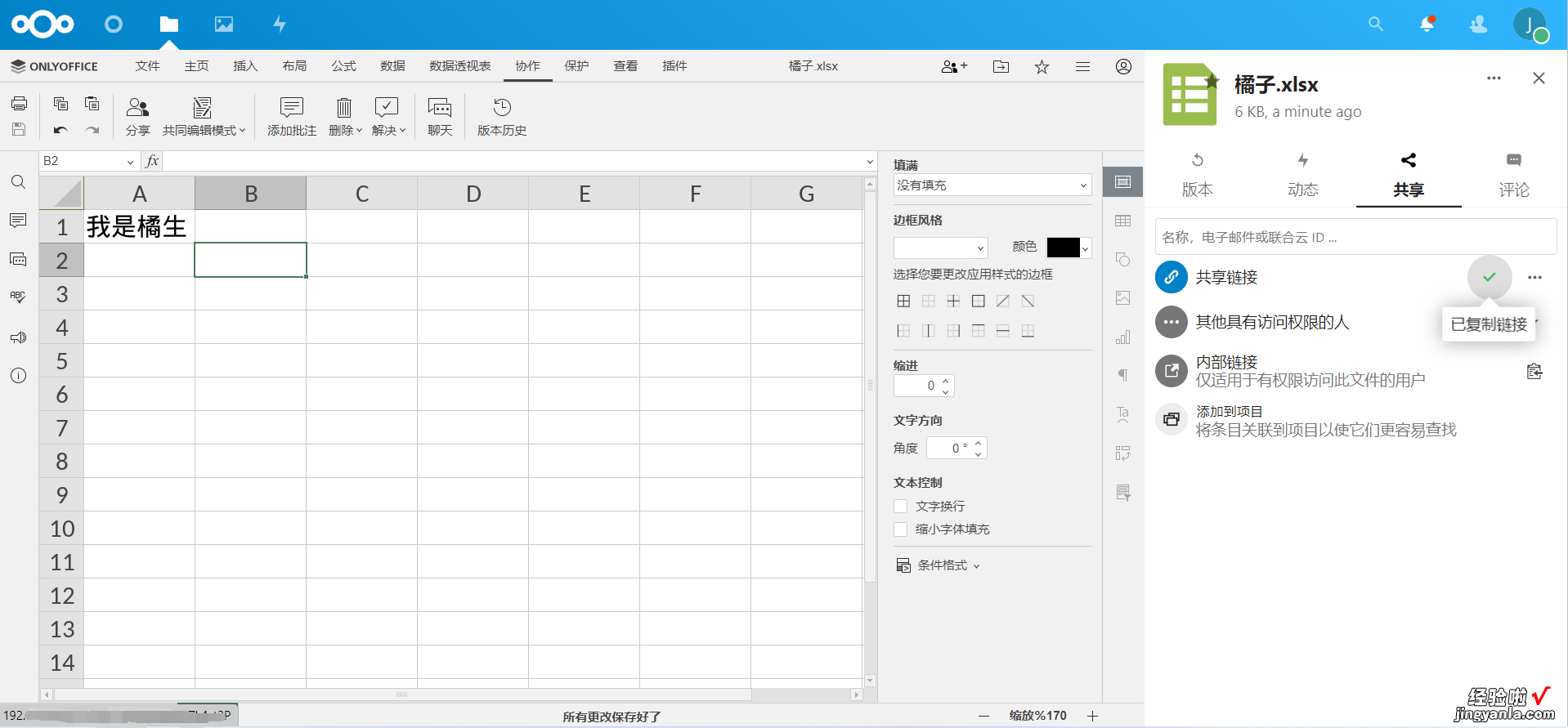Apply diagonal up border icon
The height and width of the screenshot is (728, 1568).
click(x=1003, y=301)
